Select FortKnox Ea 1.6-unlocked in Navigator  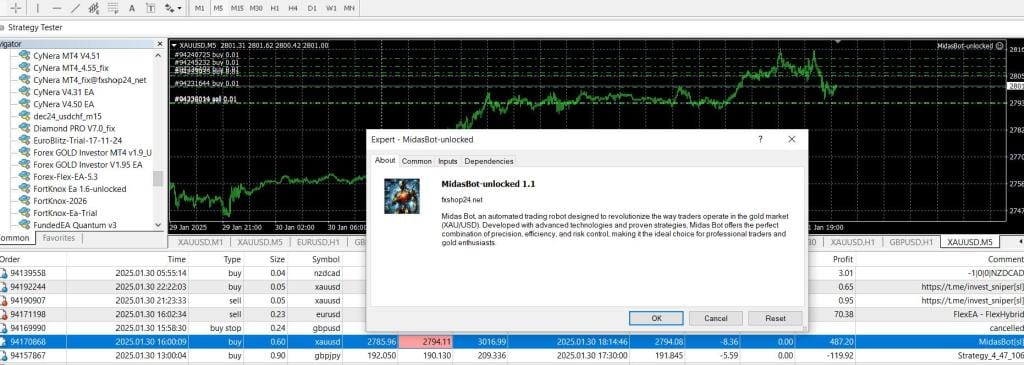pyautogui.click(x=80, y=189)
